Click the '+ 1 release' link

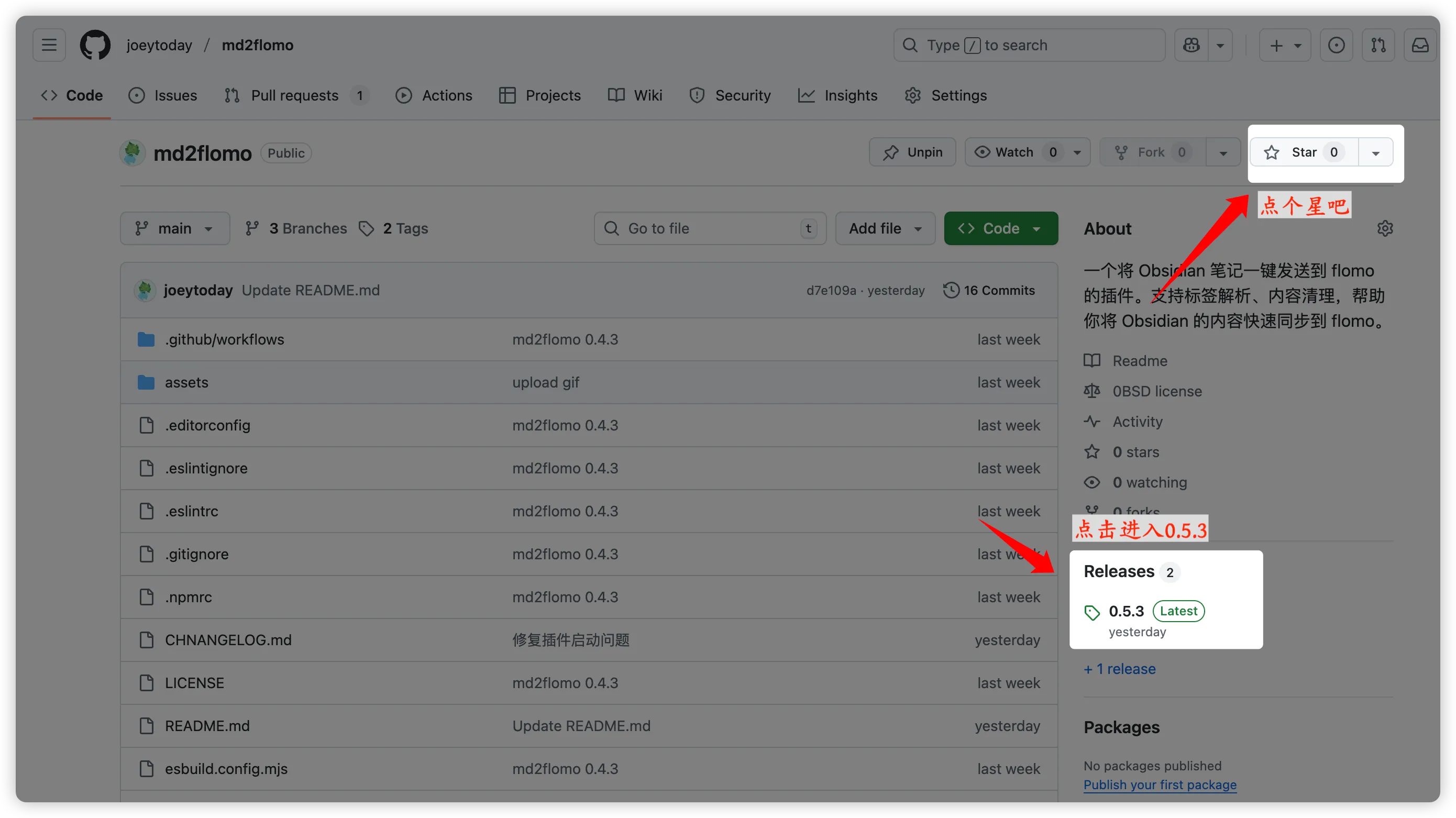click(1119, 669)
